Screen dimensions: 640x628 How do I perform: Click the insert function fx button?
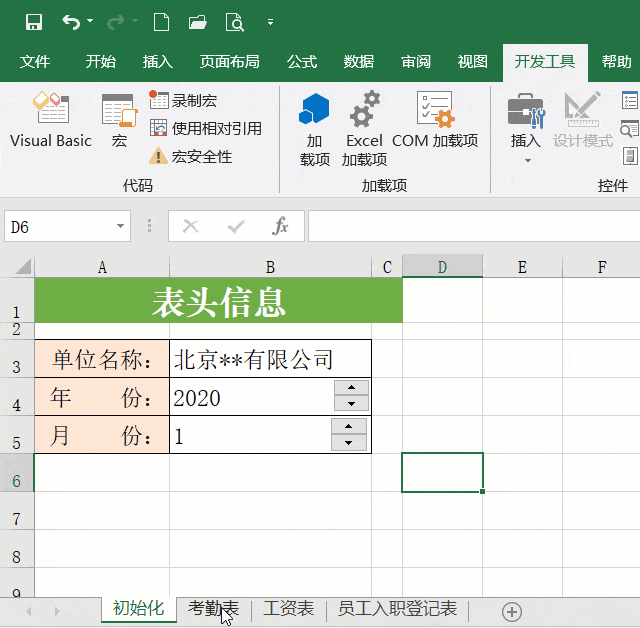click(x=281, y=227)
